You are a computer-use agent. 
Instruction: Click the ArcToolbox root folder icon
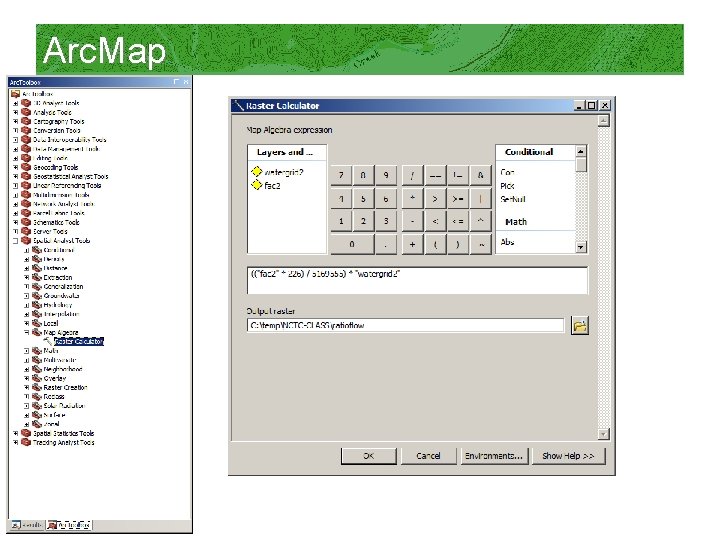[16, 94]
